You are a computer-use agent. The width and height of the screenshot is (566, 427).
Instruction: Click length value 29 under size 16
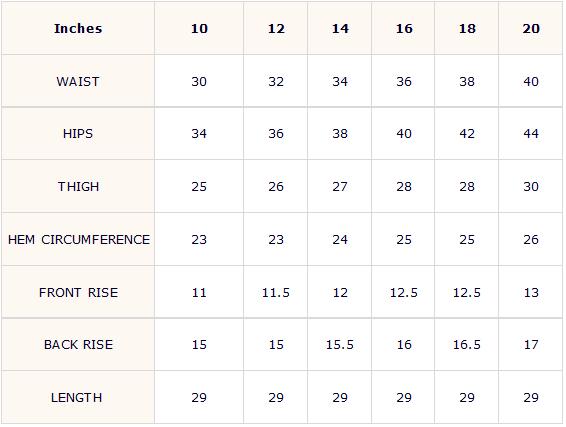click(x=404, y=398)
